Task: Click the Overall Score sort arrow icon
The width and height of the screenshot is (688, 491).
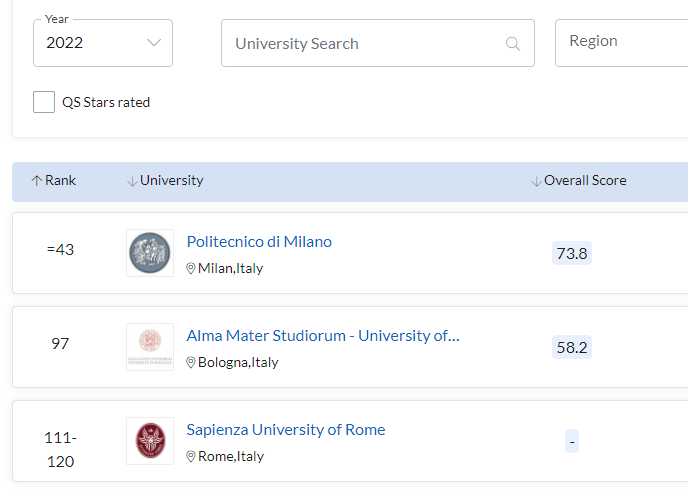Action: (x=536, y=181)
